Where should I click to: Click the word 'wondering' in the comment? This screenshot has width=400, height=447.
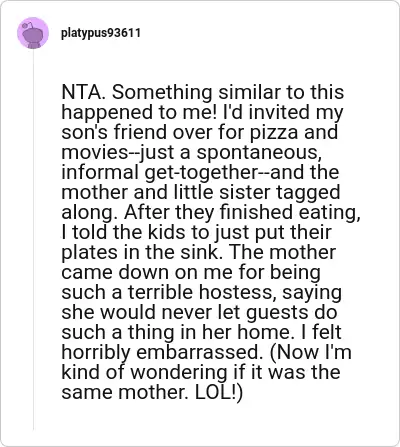coord(178,373)
